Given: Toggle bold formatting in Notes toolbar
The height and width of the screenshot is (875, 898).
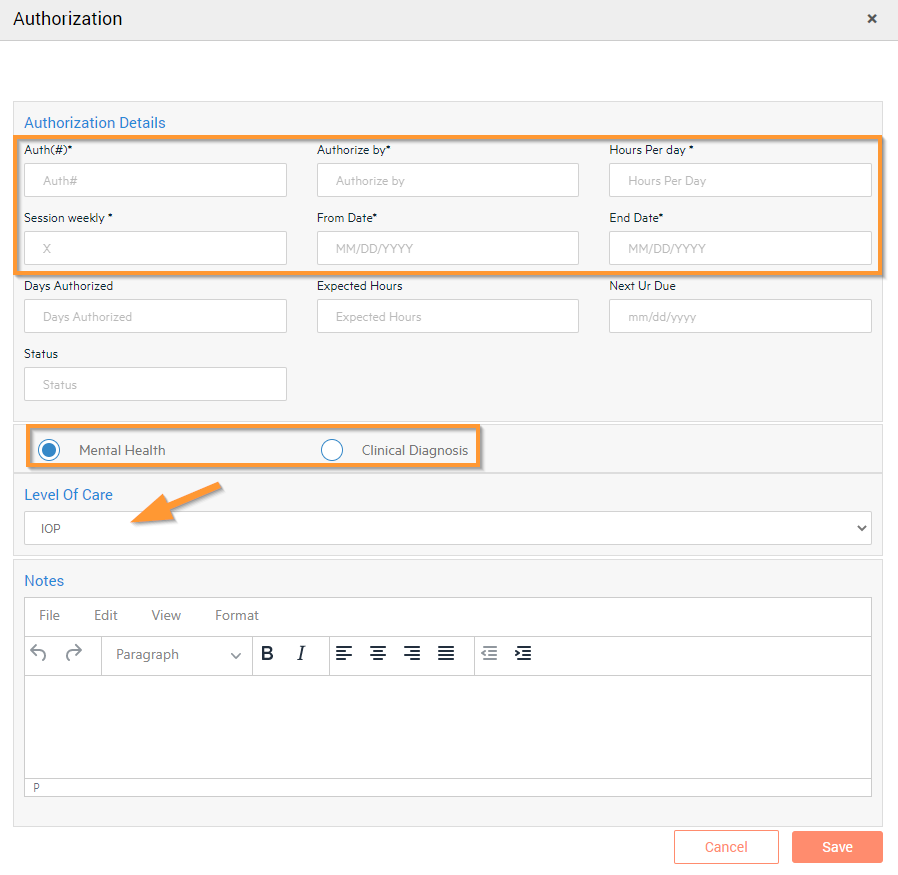Looking at the screenshot, I should point(267,654).
